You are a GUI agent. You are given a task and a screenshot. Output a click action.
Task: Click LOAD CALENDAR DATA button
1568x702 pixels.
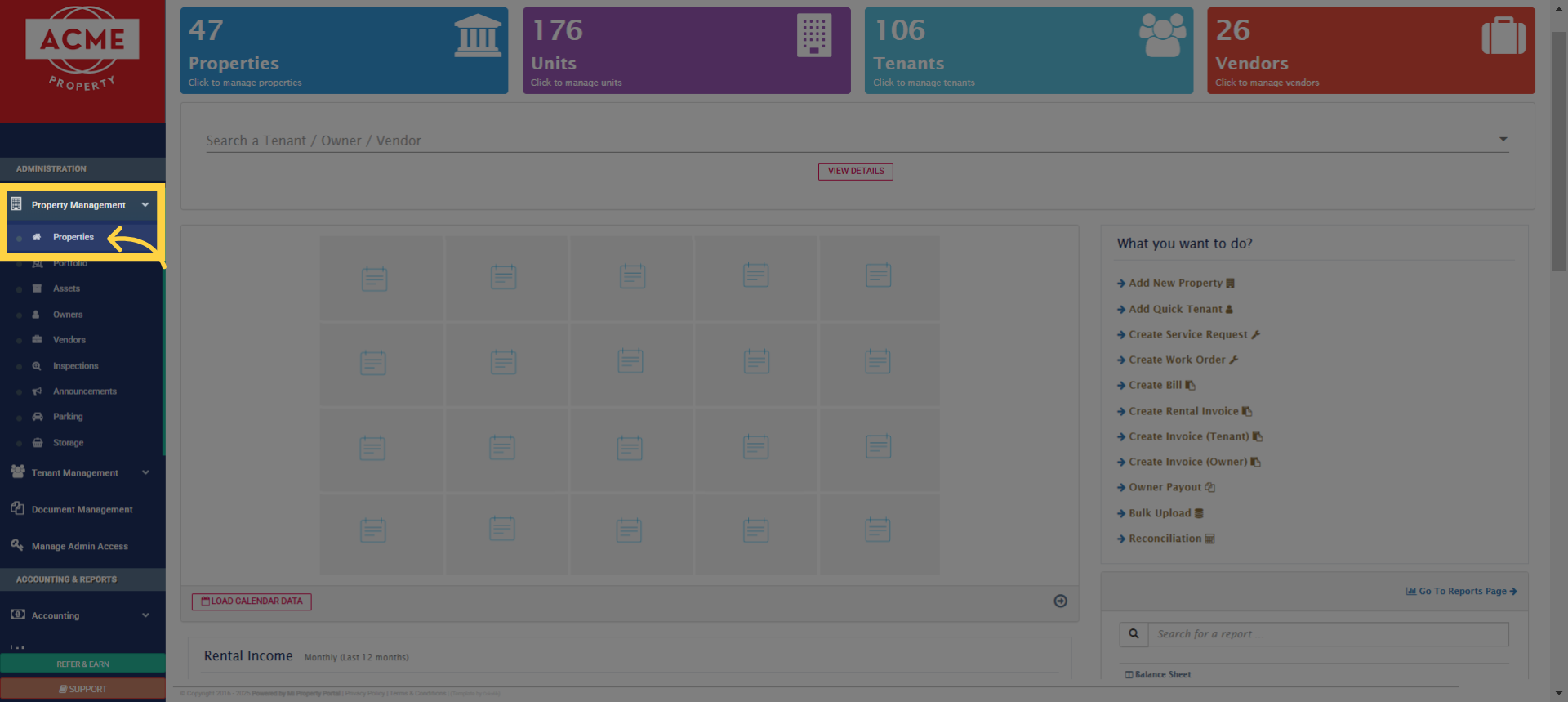tap(252, 601)
